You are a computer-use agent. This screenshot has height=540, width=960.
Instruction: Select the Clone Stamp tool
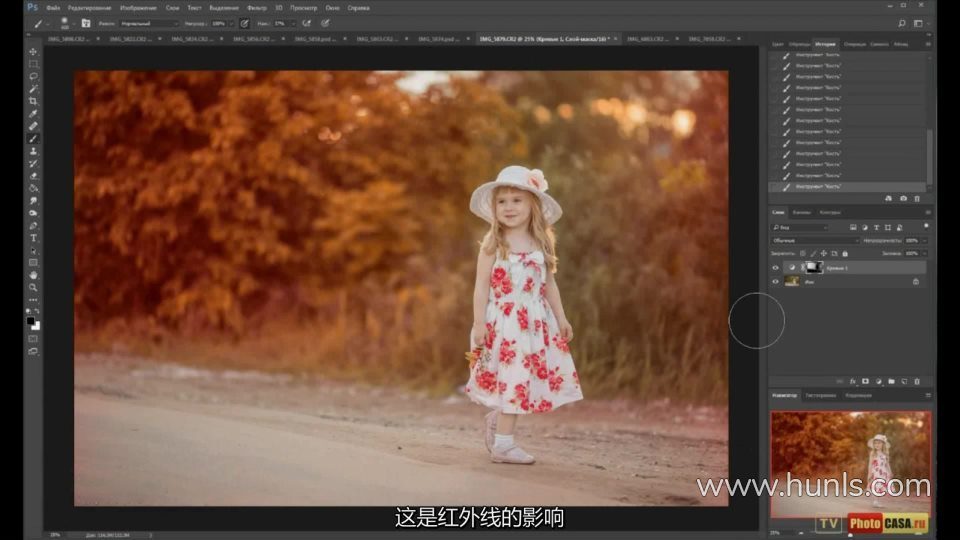click(x=33, y=151)
